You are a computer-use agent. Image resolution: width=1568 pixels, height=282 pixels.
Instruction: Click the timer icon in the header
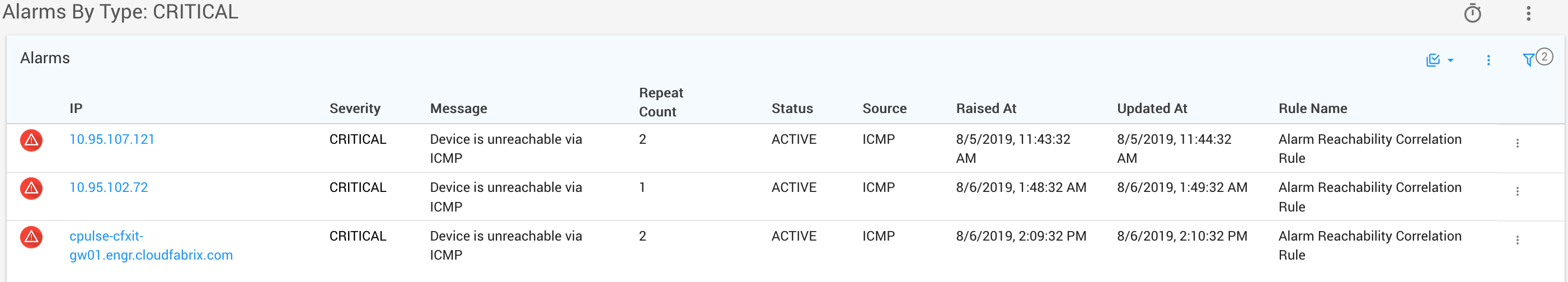point(1472,13)
